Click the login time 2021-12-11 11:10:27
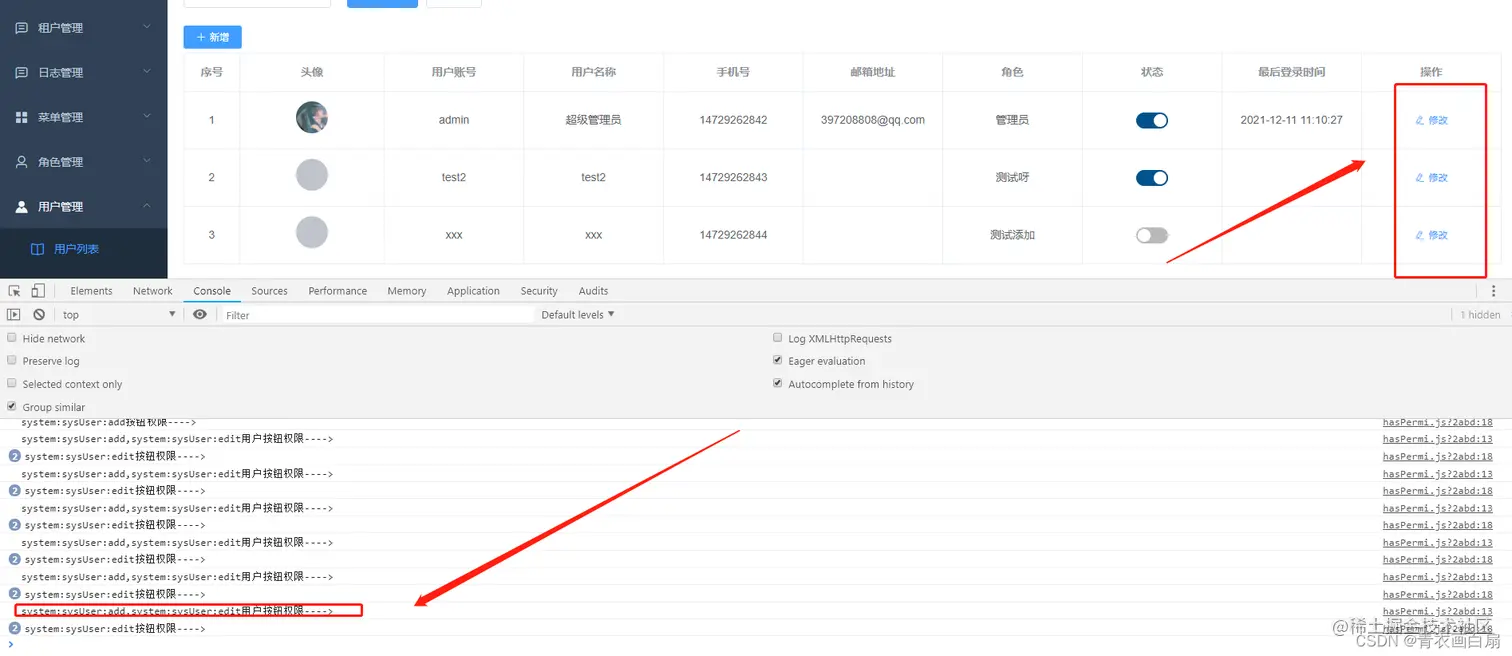Image resolution: width=1512 pixels, height=656 pixels. click(1291, 120)
